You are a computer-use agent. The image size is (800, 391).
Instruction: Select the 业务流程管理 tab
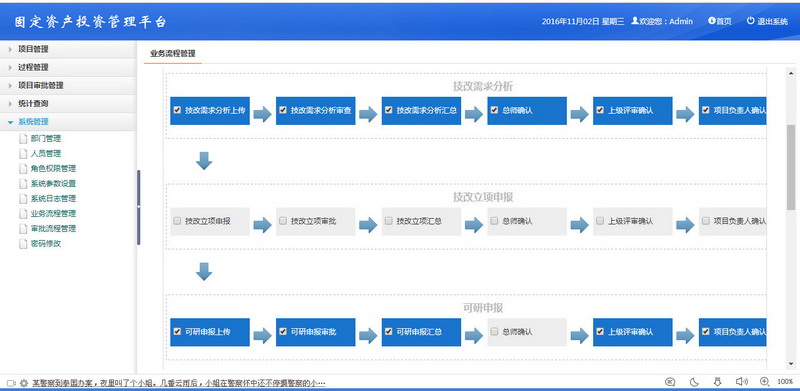pyautogui.click(x=172, y=54)
